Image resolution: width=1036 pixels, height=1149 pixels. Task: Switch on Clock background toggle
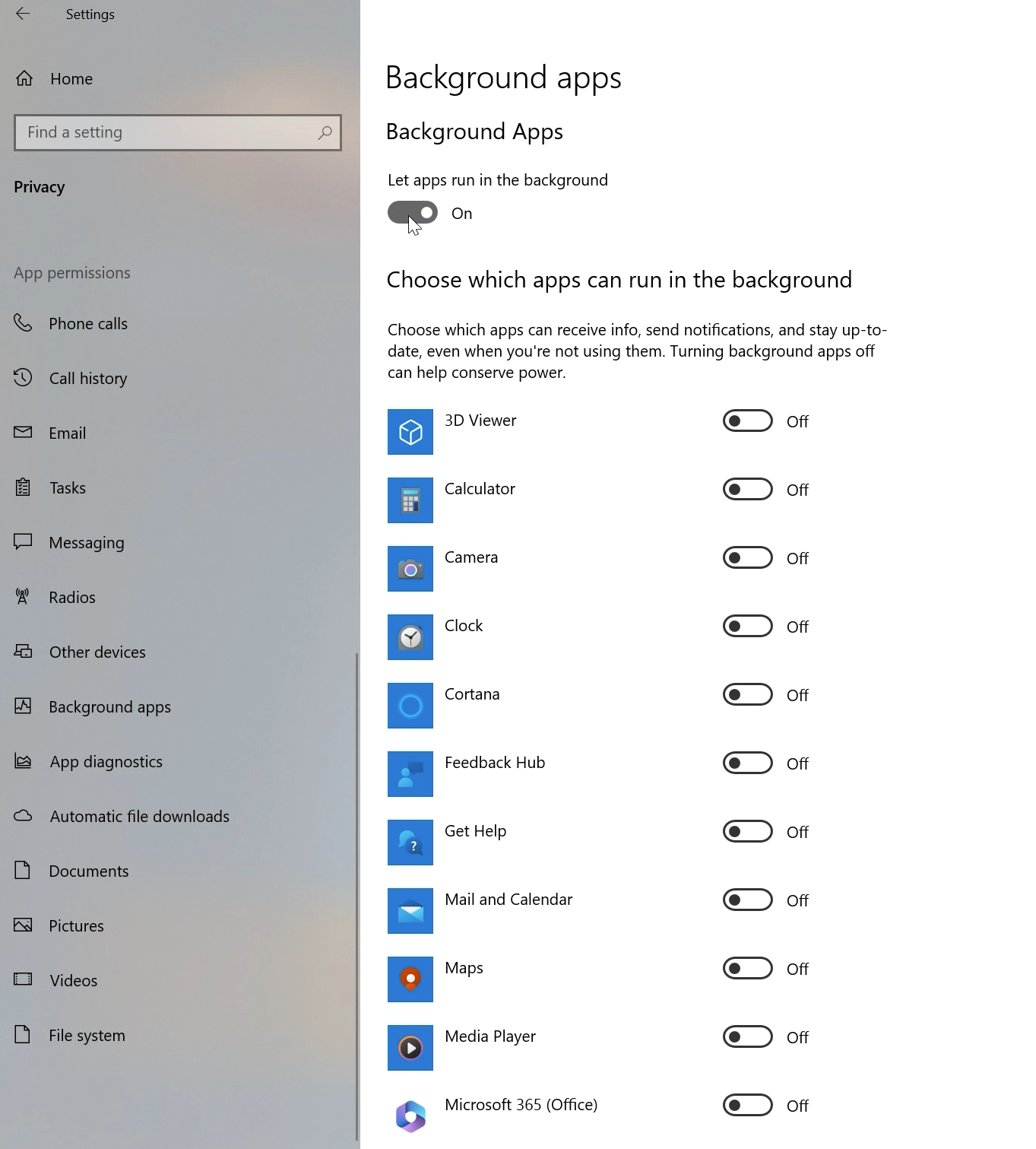tap(748, 626)
